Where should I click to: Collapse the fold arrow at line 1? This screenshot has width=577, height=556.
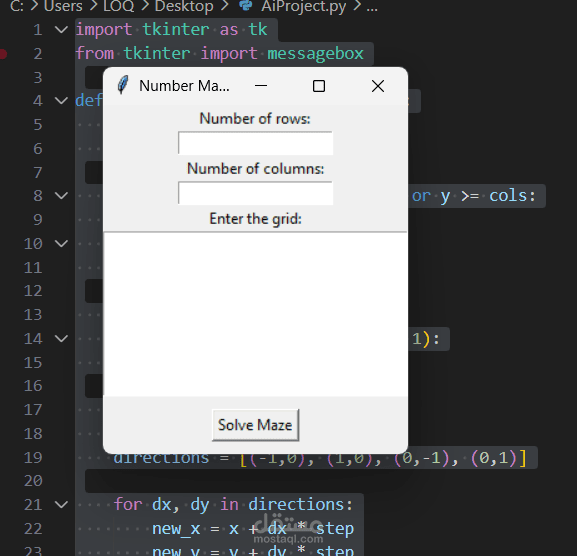[61, 30]
